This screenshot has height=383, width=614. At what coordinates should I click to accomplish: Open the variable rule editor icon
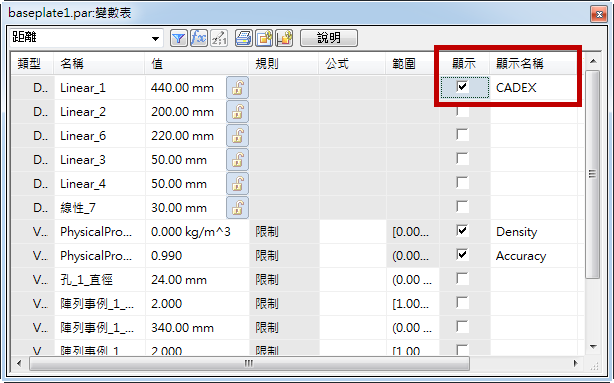219,38
